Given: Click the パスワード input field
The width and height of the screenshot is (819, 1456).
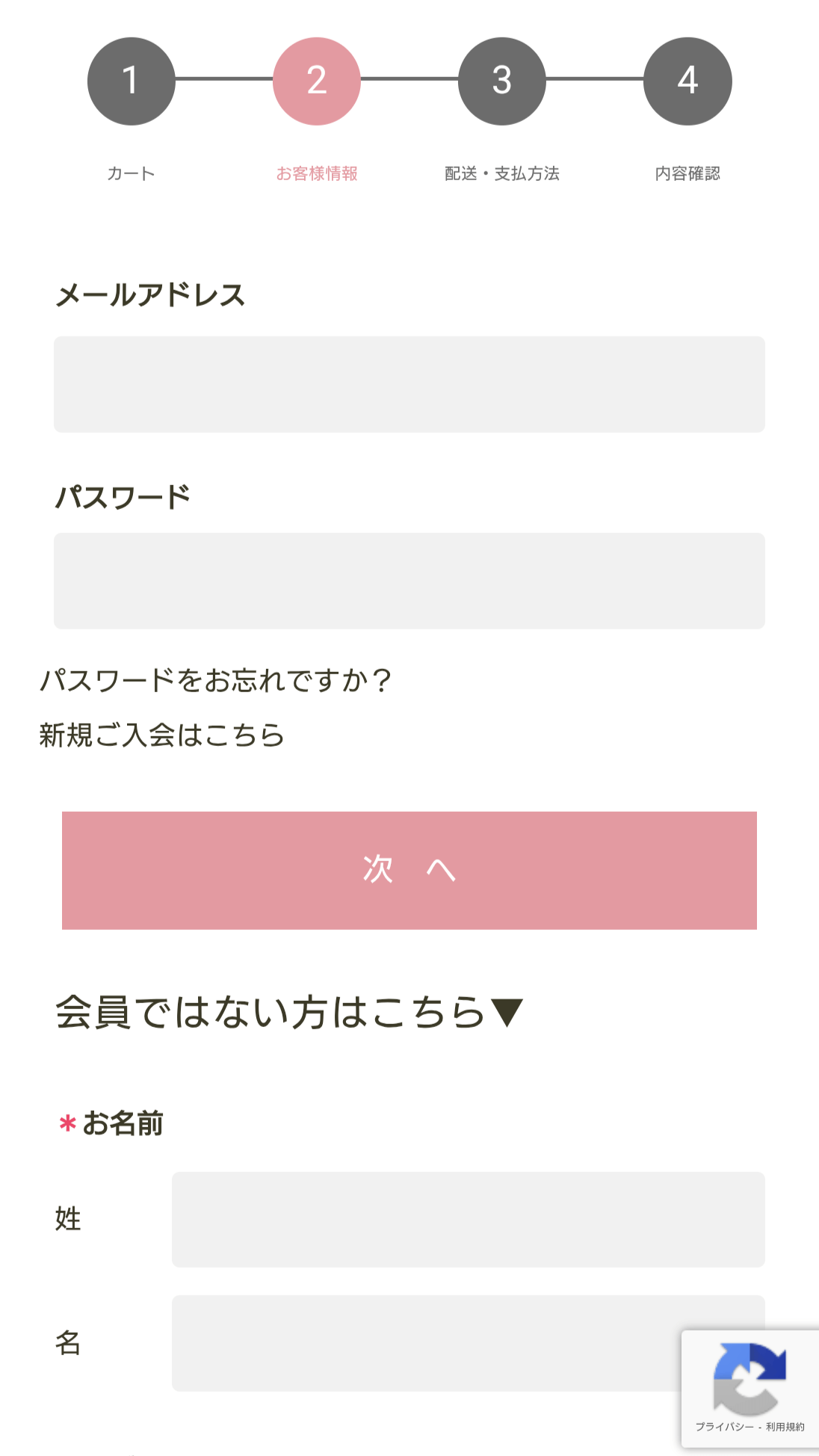Looking at the screenshot, I should 409,580.
